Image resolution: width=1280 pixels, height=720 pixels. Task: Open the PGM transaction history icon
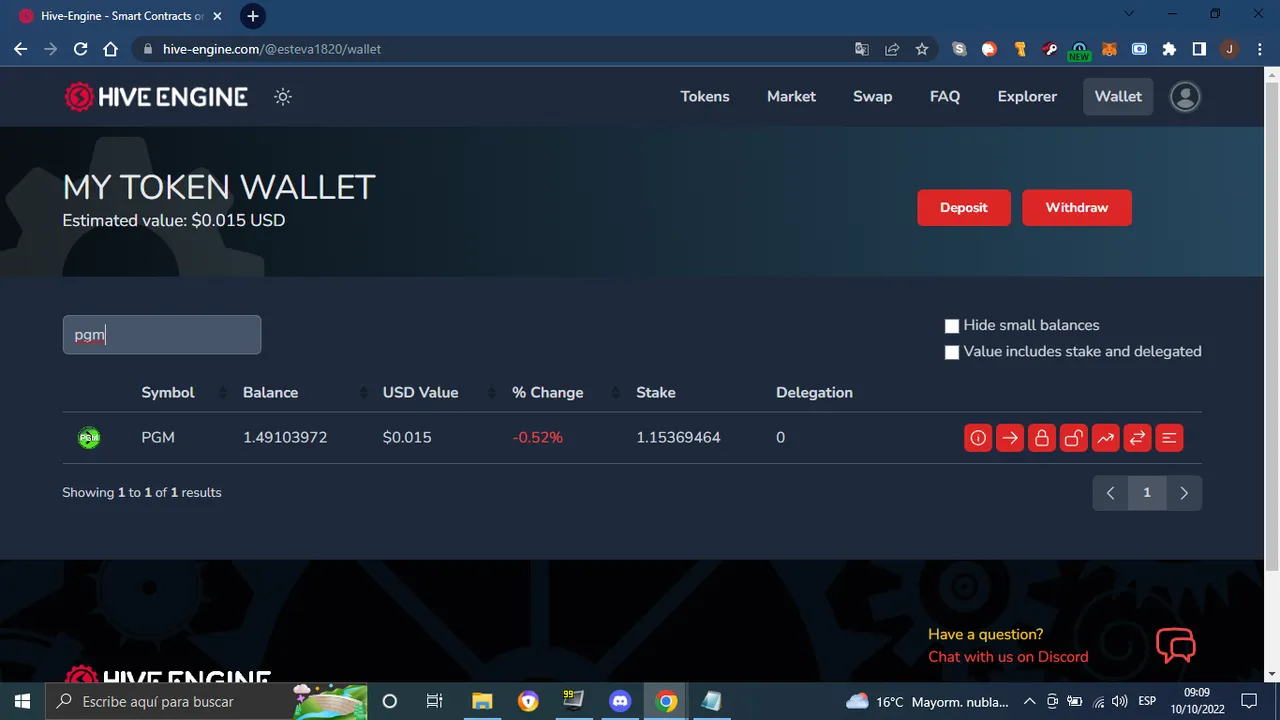pyautogui.click(x=1169, y=438)
